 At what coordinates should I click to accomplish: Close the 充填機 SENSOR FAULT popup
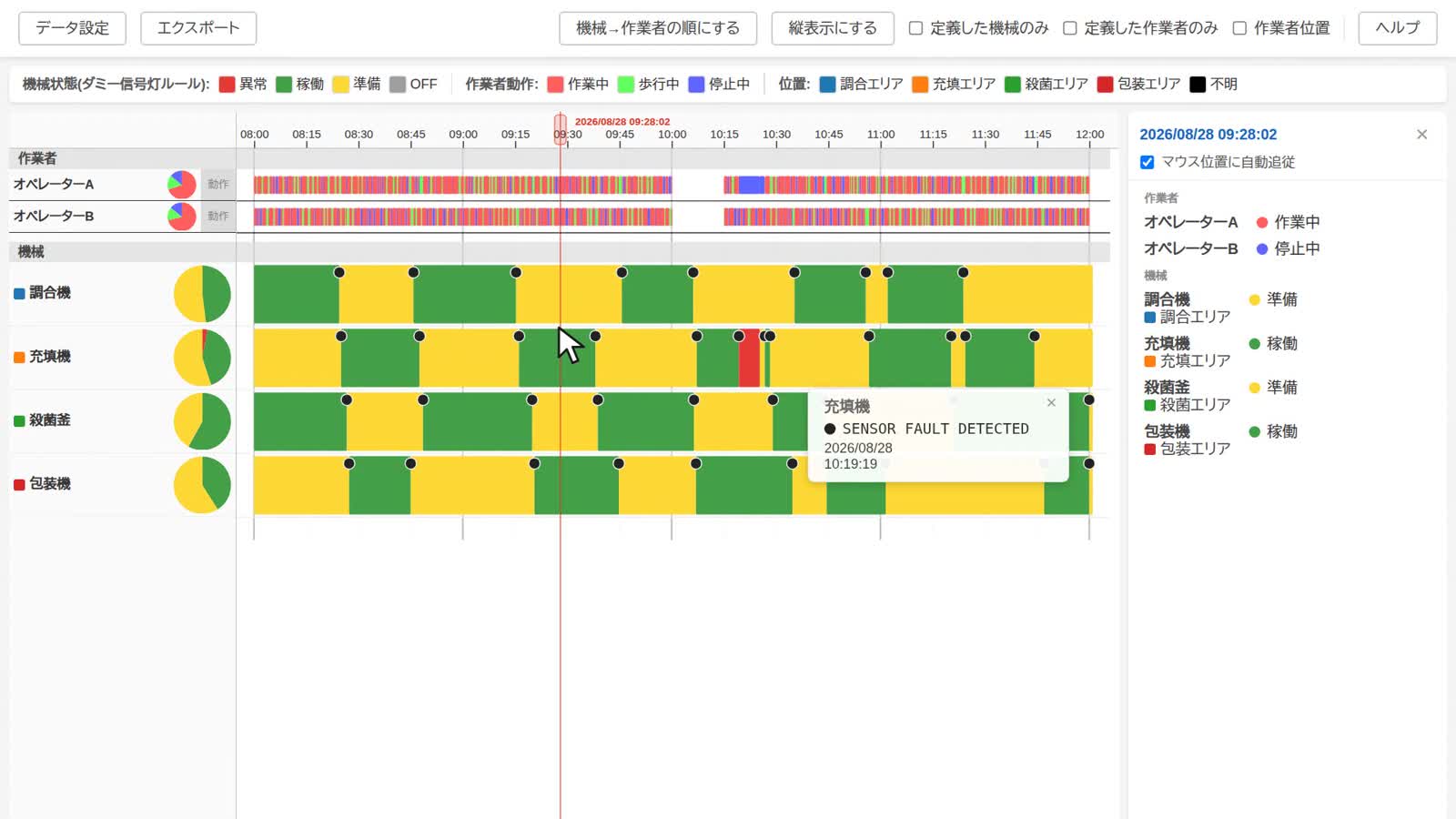[1051, 402]
